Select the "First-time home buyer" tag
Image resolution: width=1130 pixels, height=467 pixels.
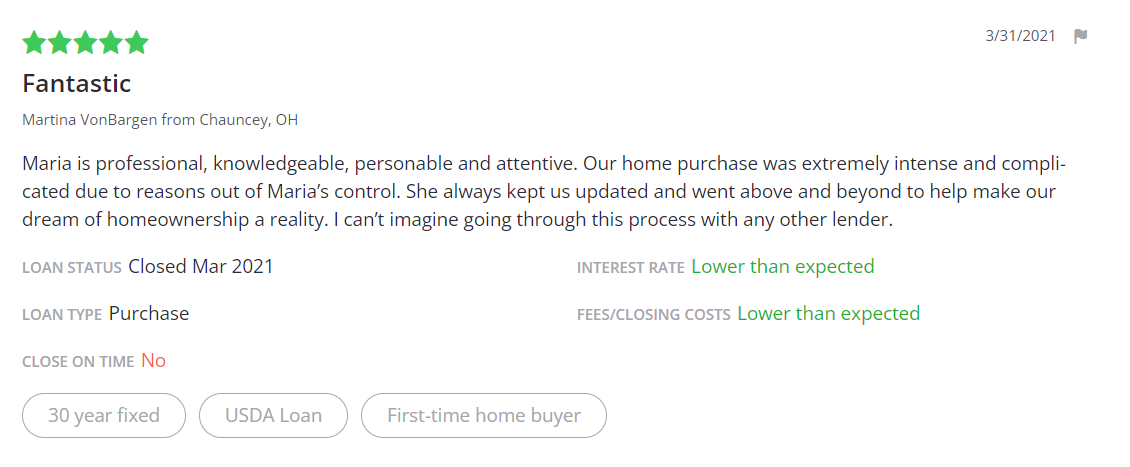pos(484,416)
